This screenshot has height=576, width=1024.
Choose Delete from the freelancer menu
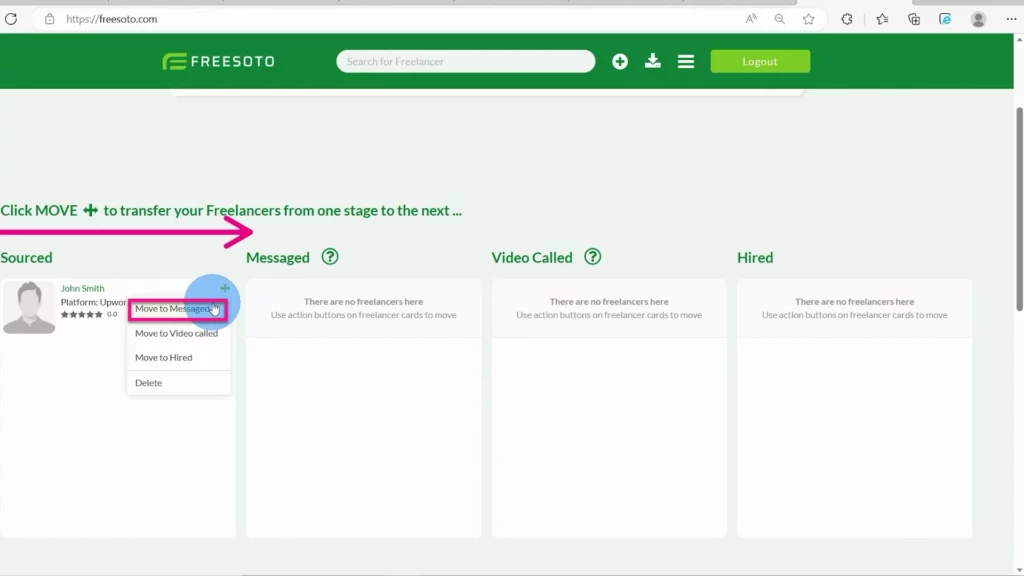click(148, 383)
